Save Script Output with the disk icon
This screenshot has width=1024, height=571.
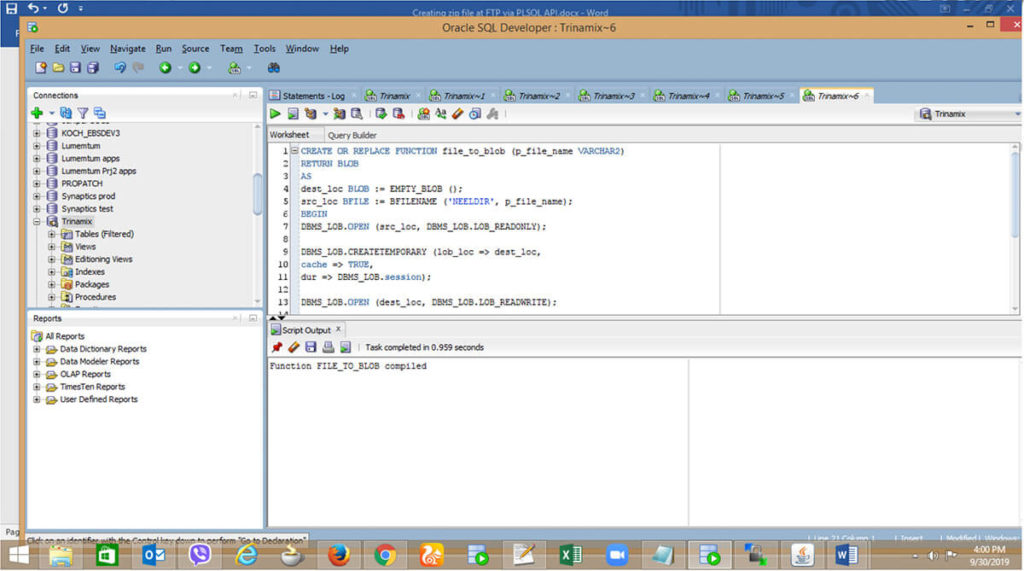[x=311, y=347]
